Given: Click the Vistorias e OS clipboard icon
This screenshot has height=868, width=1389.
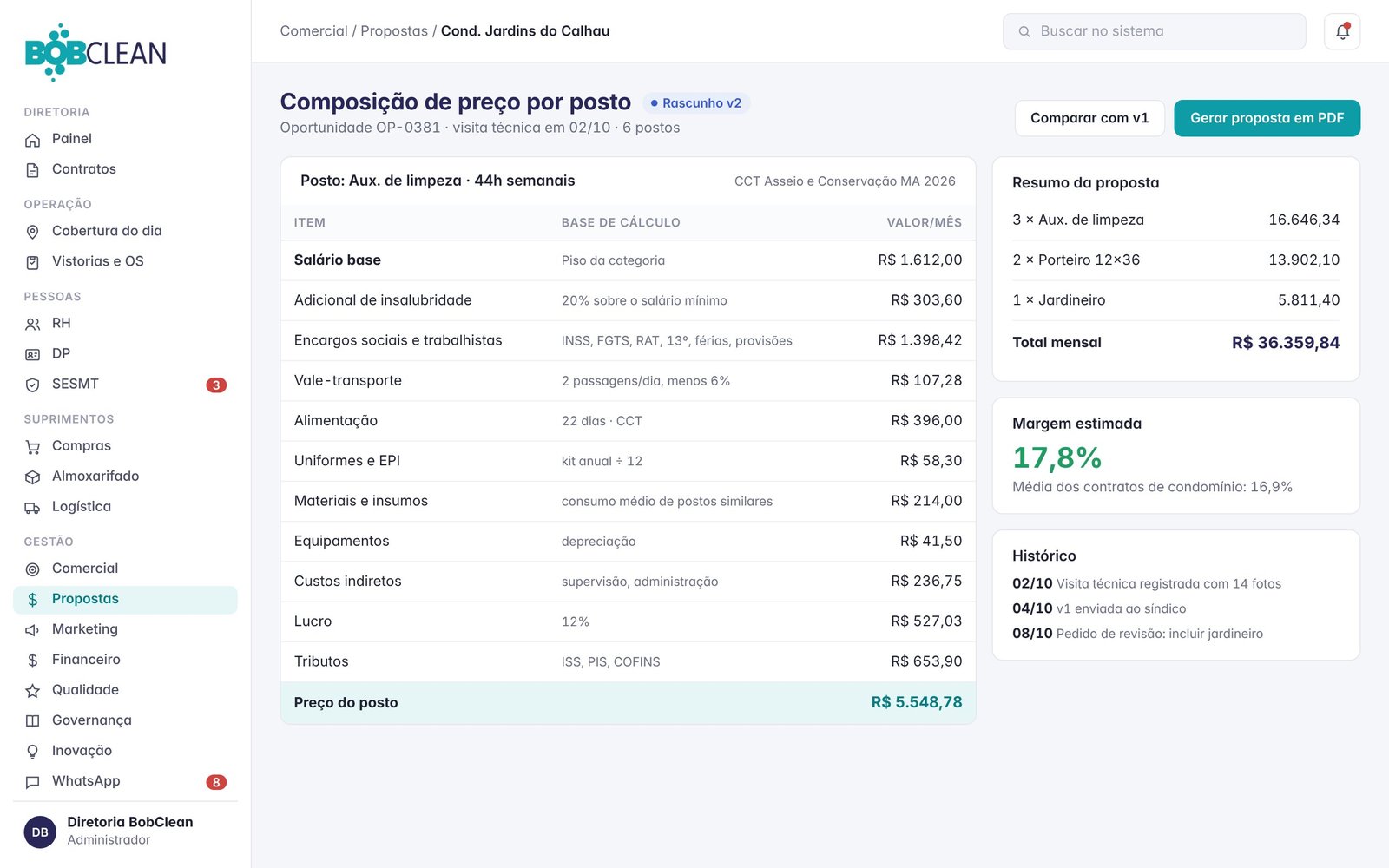Looking at the screenshot, I should 32,262.
